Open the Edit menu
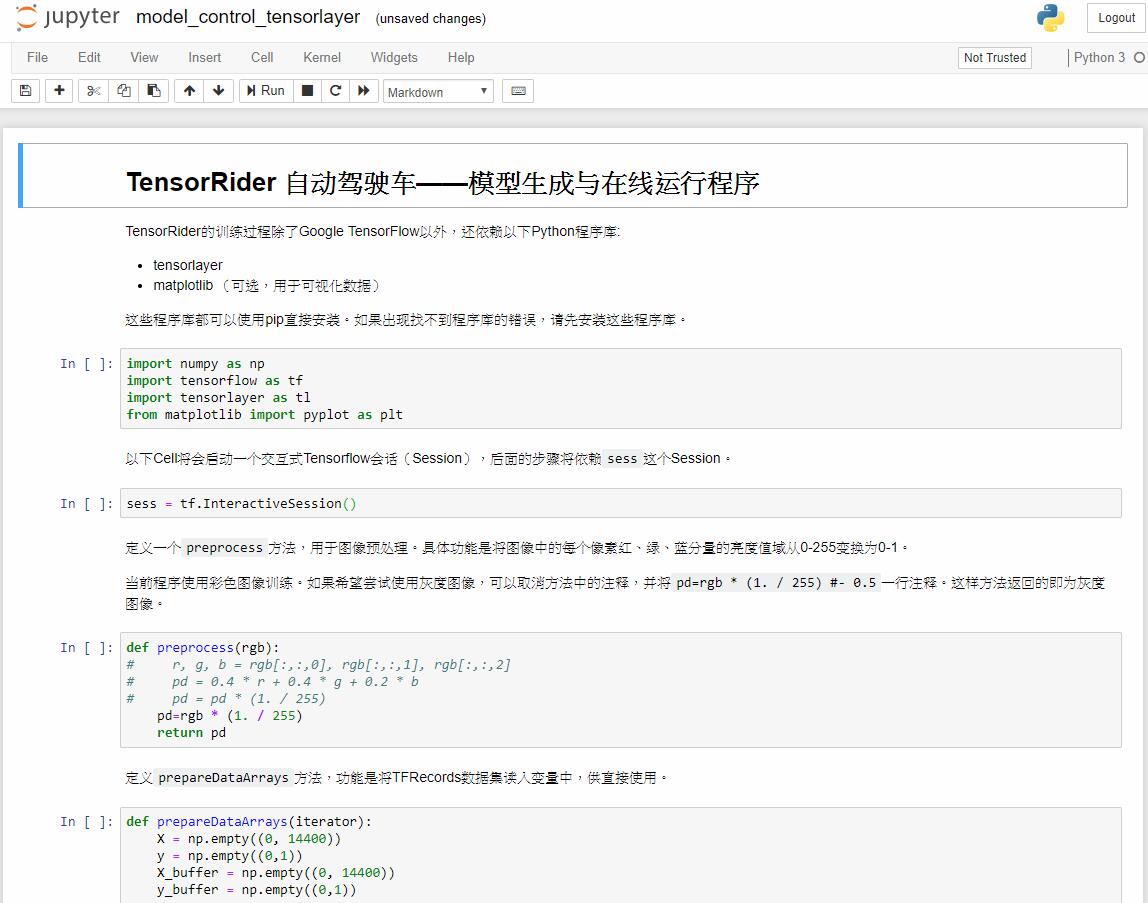This screenshot has height=903, width=1148. (89, 57)
